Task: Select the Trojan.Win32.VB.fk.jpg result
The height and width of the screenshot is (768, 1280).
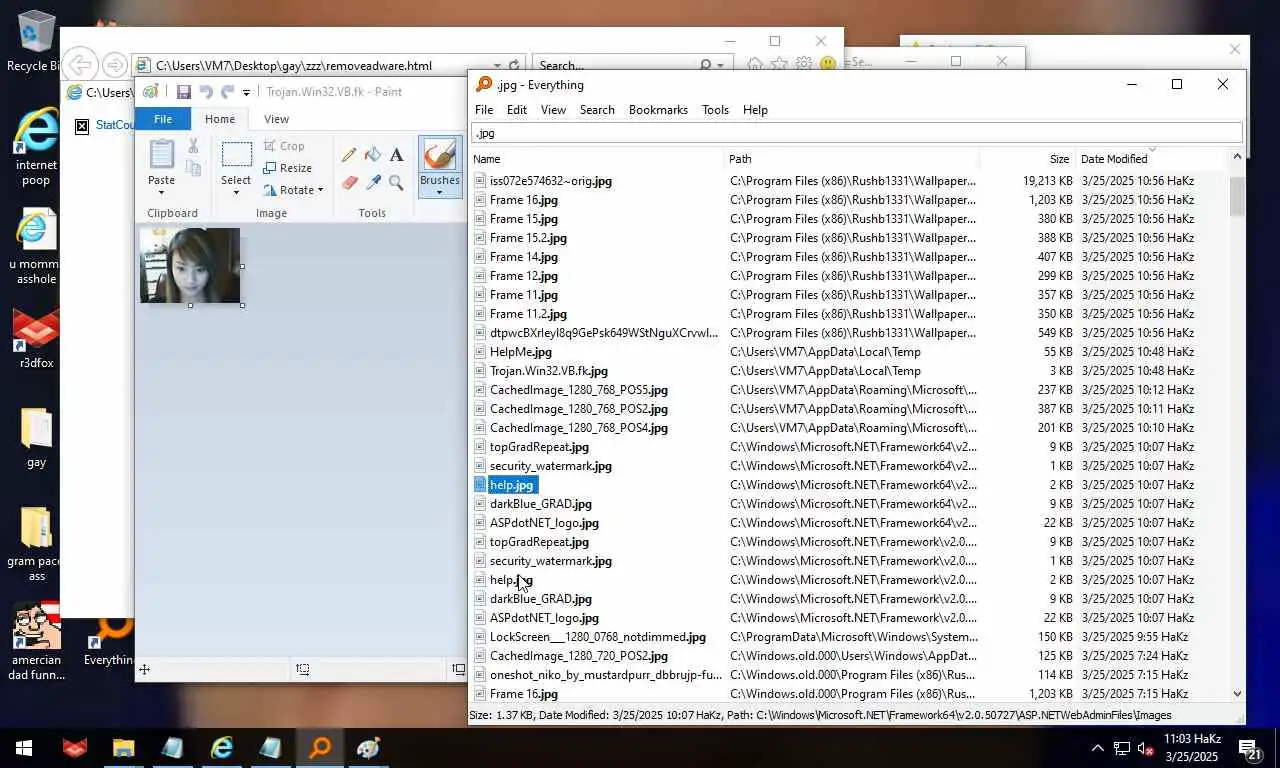Action: pyautogui.click(x=849, y=371)
